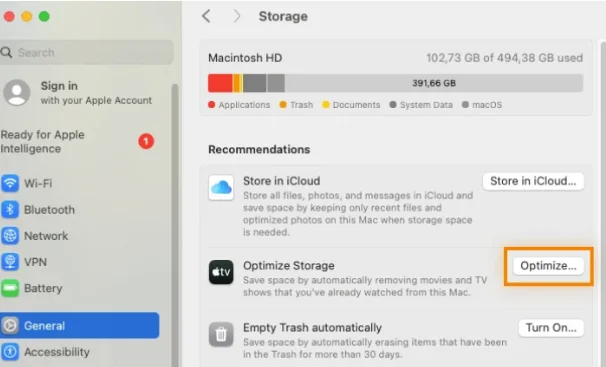606x367 pixels.
Task: Click the Applications legend dot
Action: (211, 105)
